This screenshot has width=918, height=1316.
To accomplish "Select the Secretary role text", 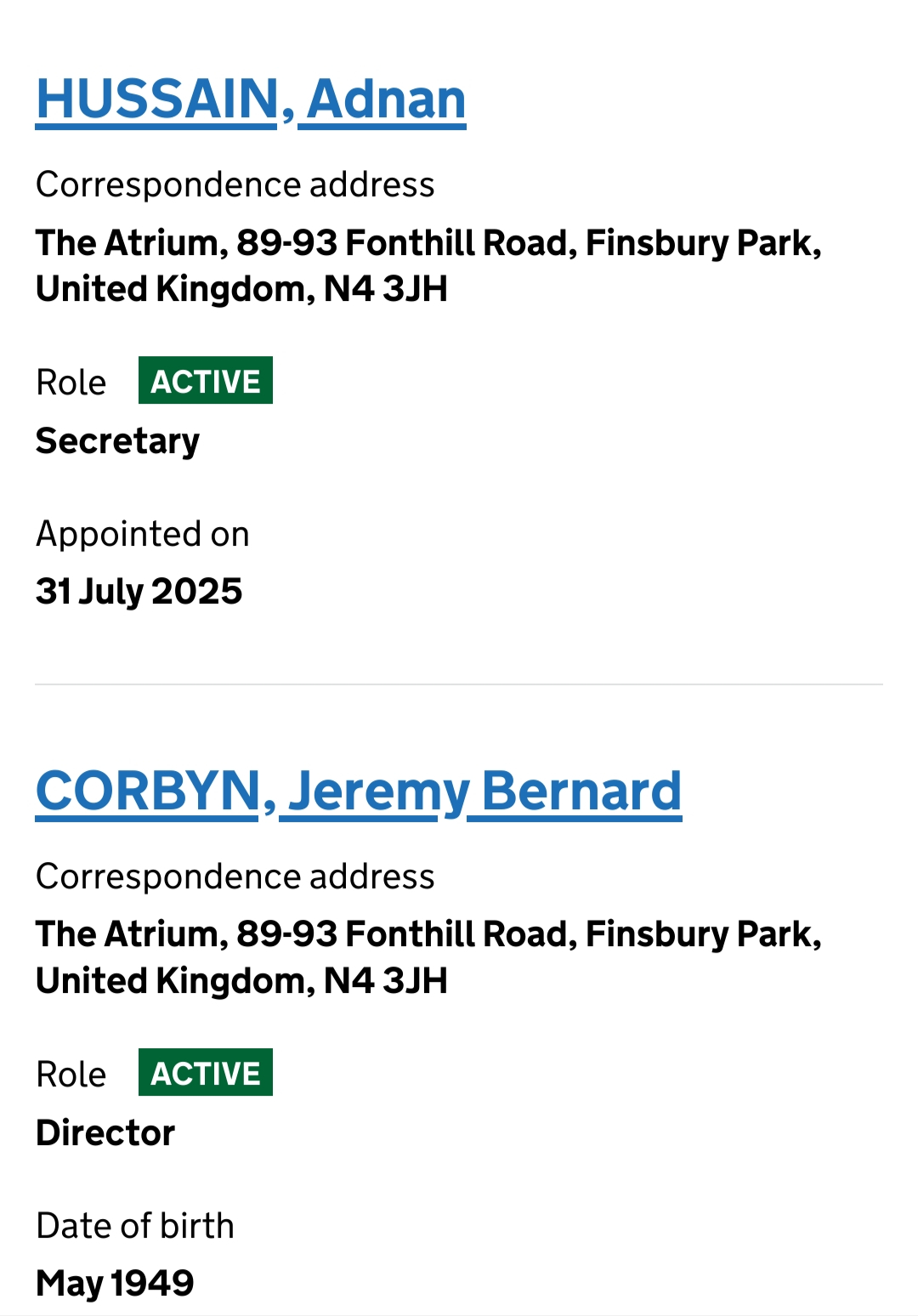I will click(x=117, y=441).
